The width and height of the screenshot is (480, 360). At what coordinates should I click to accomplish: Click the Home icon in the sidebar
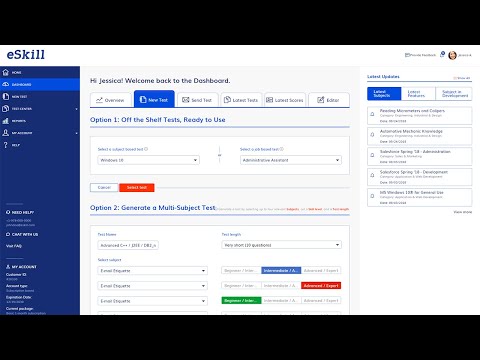pos(5,72)
